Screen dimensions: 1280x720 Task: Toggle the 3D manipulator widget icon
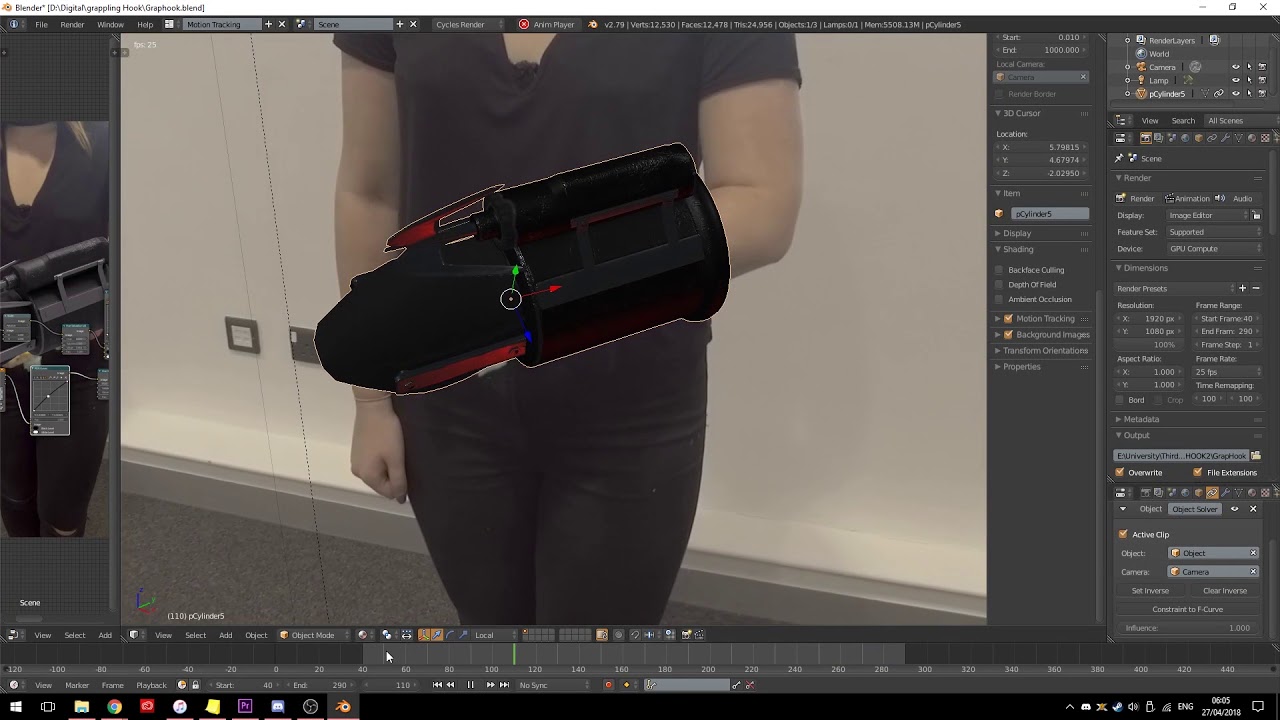pos(424,635)
